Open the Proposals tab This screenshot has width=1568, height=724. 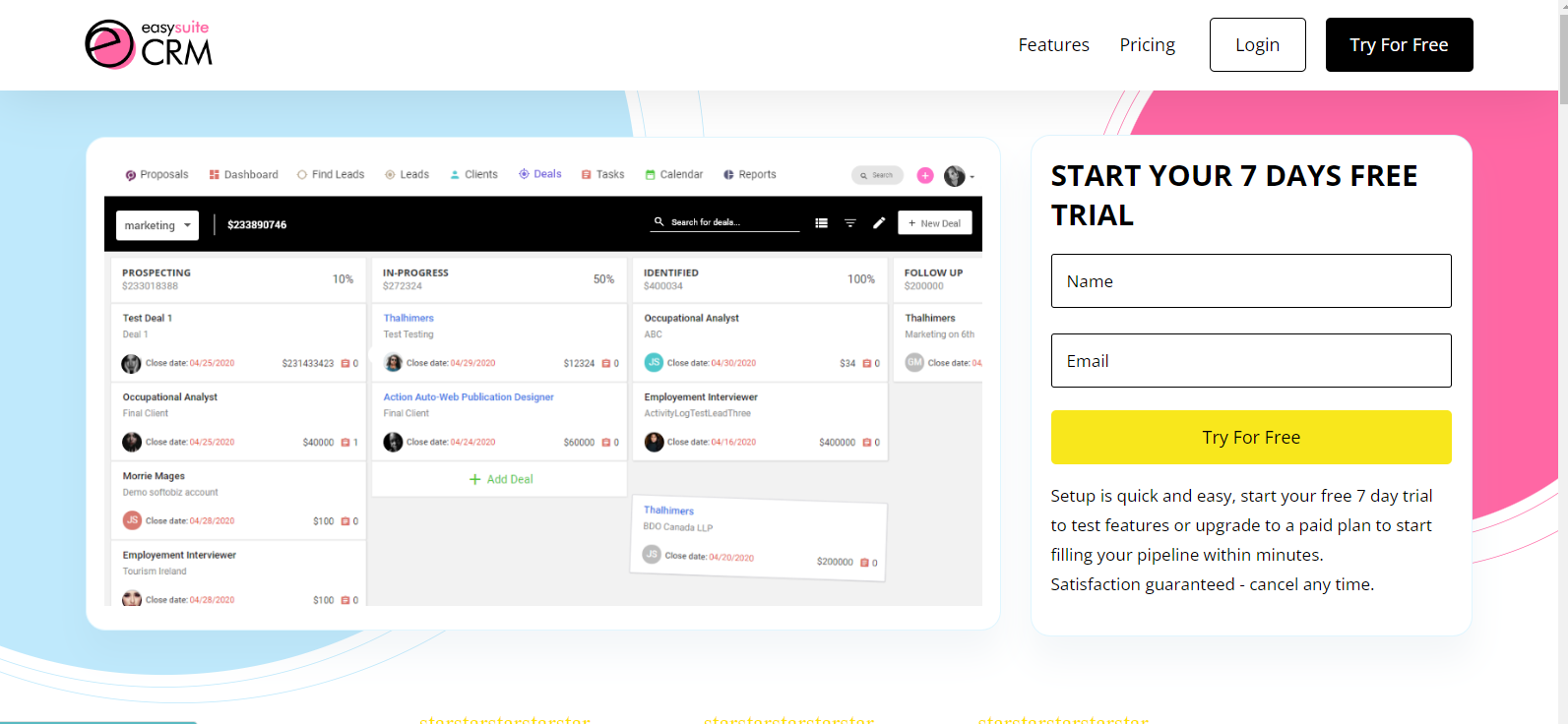(157, 175)
